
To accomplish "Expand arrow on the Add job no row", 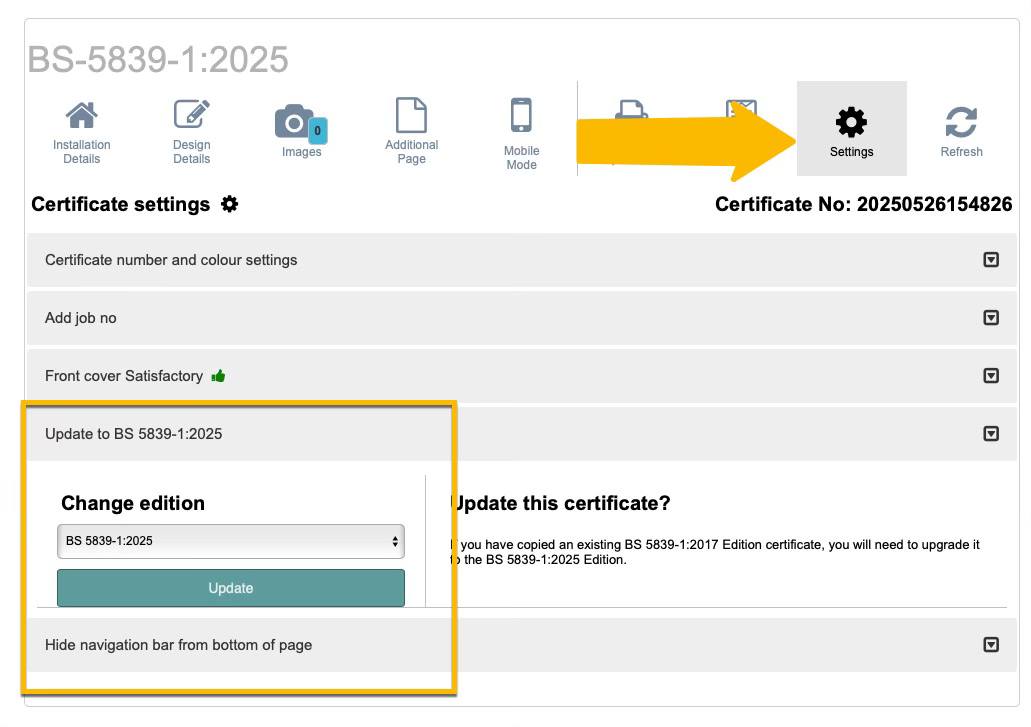I will pyautogui.click(x=991, y=317).
